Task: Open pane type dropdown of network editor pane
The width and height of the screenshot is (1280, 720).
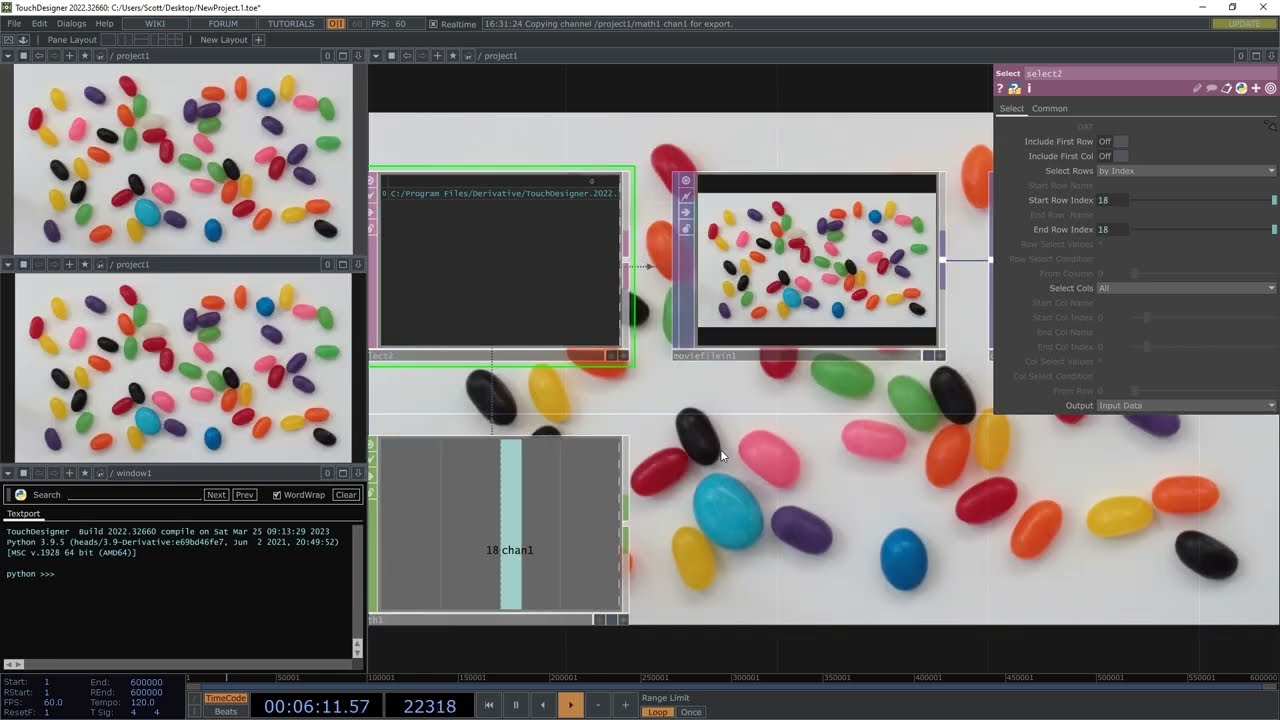Action: [376, 56]
